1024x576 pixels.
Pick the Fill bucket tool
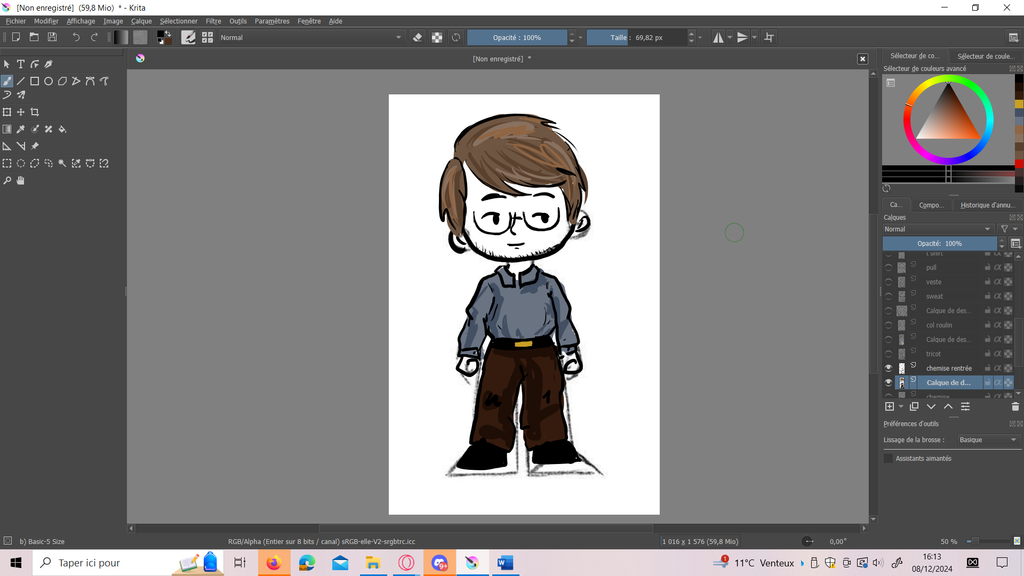[x=62, y=129]
